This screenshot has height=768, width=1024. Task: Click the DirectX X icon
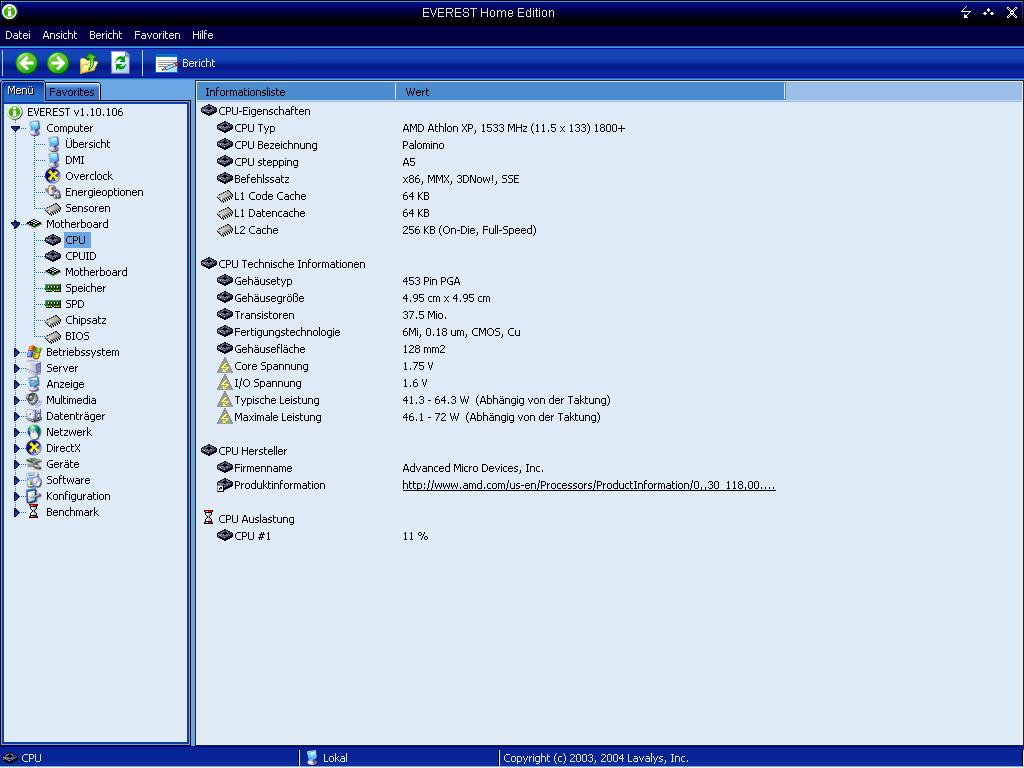[34, 449]
